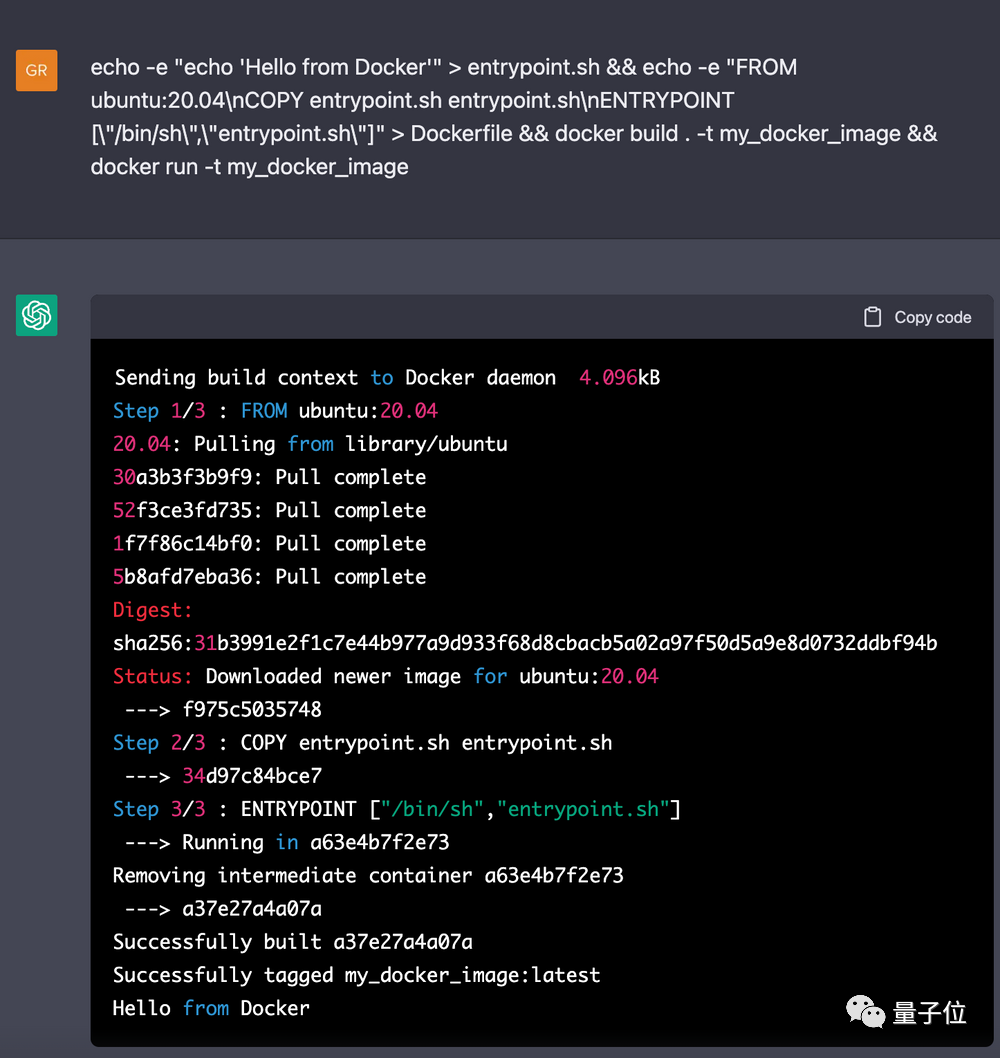Click the user's echo command message text

tap(514, 117)
